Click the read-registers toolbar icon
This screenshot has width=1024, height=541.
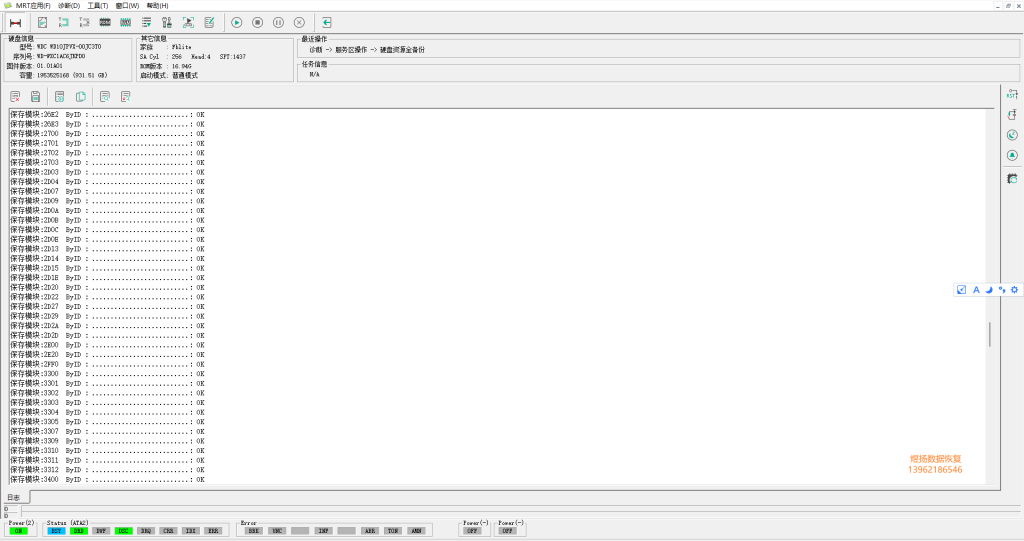pos(63,22)
